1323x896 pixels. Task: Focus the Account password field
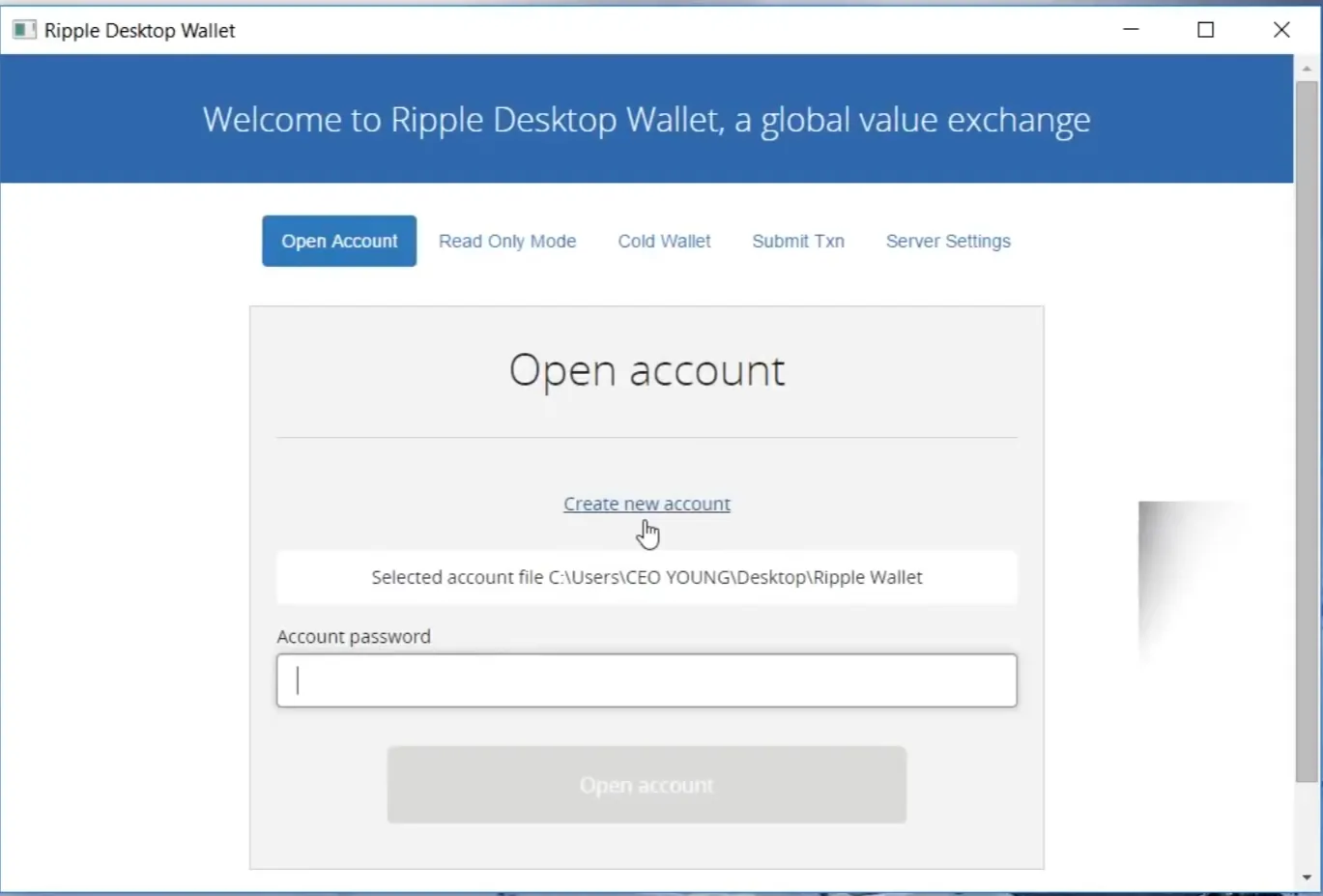pos(647,680)
